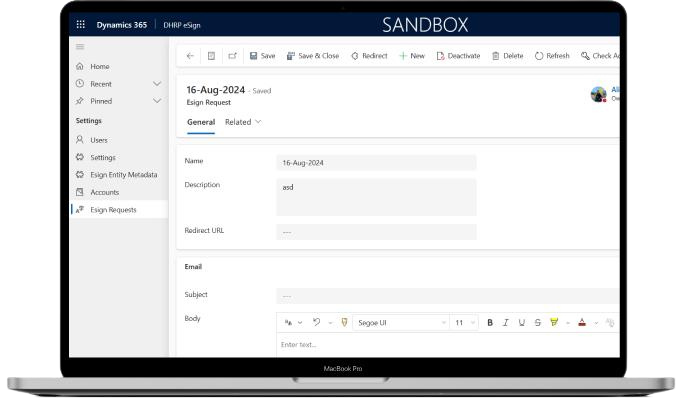
Task: Click the Redirect URL input field
Action: pos(376,231)
